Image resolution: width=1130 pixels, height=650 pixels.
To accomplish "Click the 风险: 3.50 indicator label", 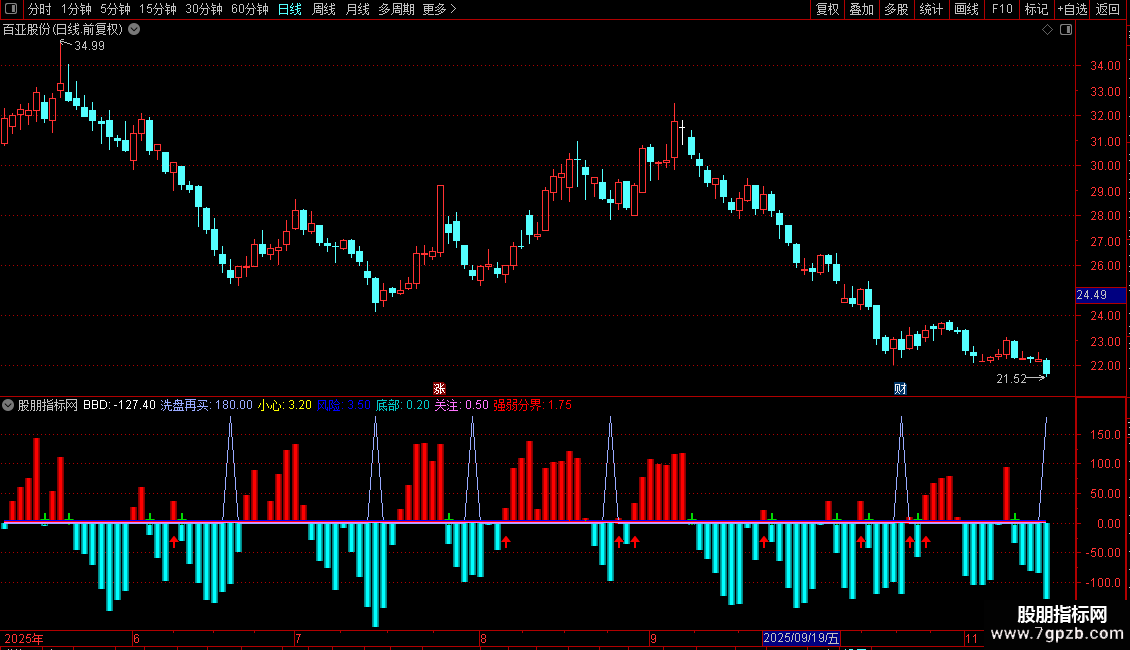I will (344, 405).
